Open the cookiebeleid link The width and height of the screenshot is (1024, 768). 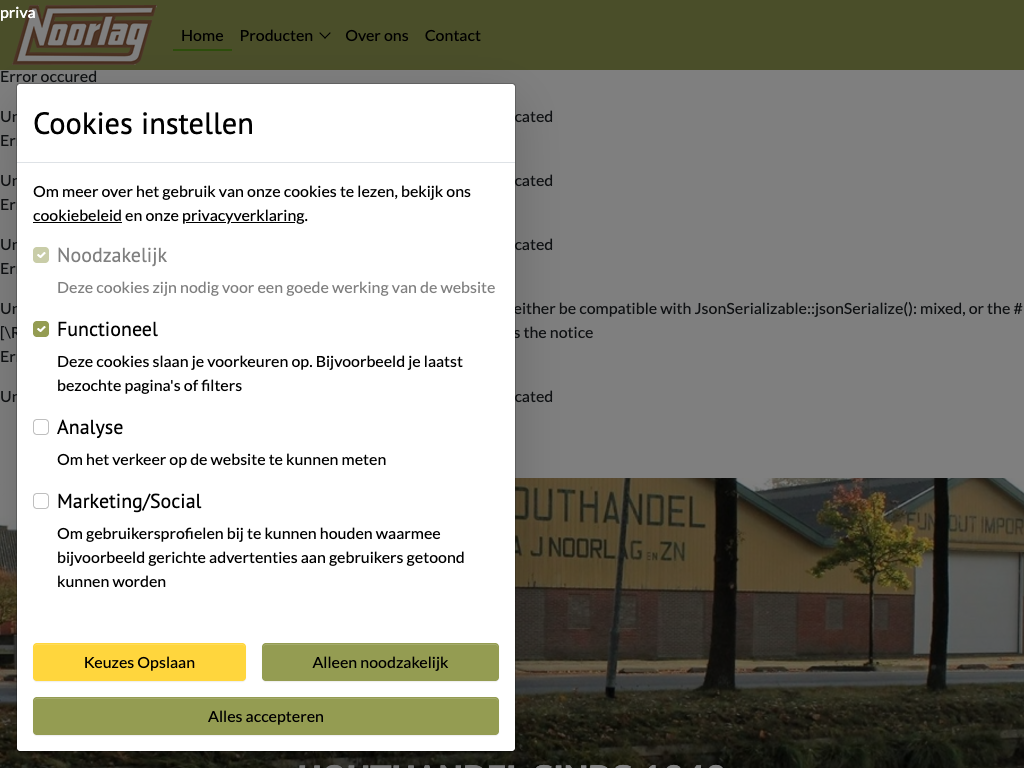tap(77, 216)
